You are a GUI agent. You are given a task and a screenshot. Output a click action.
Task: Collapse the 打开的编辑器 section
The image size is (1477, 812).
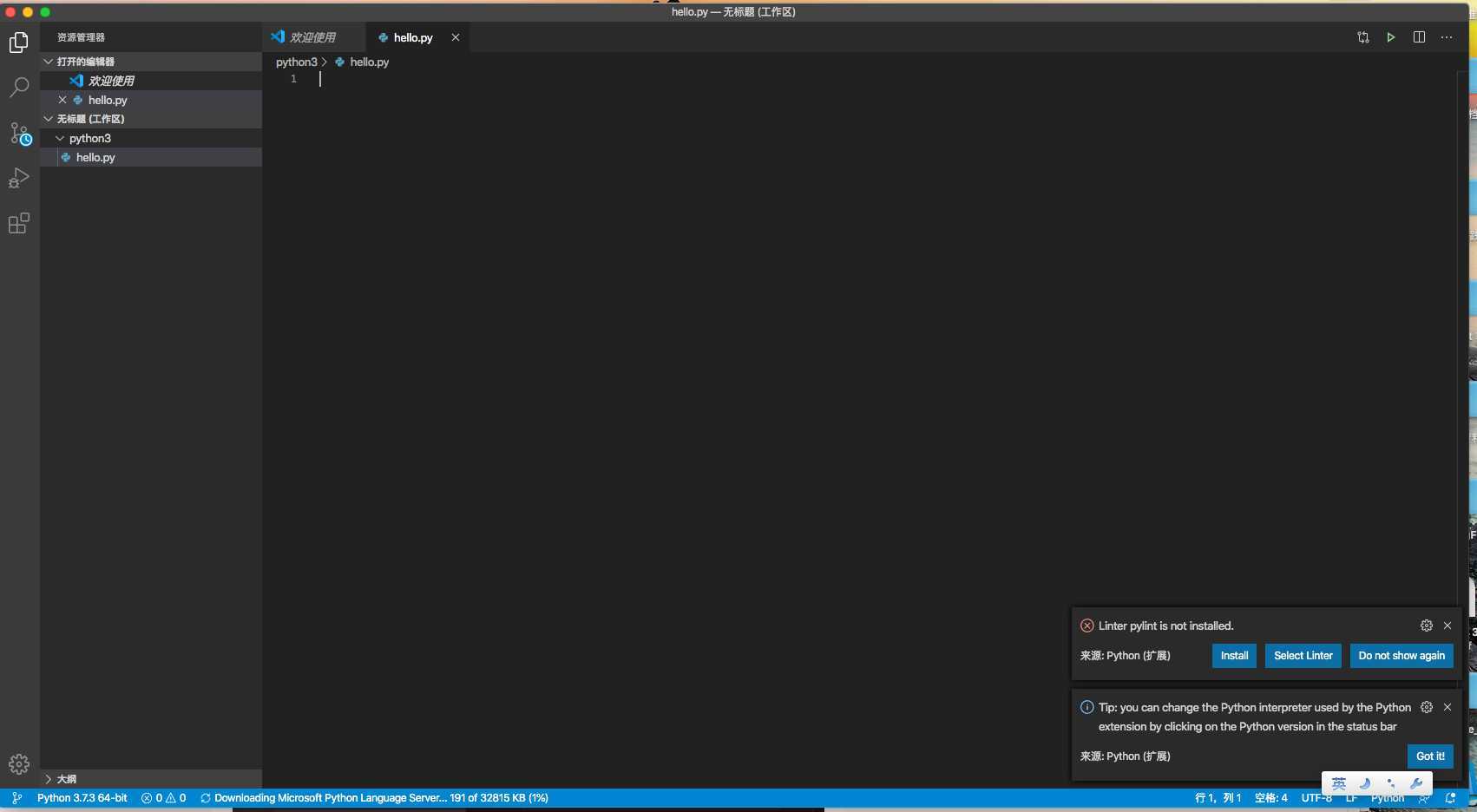(151, 62)
